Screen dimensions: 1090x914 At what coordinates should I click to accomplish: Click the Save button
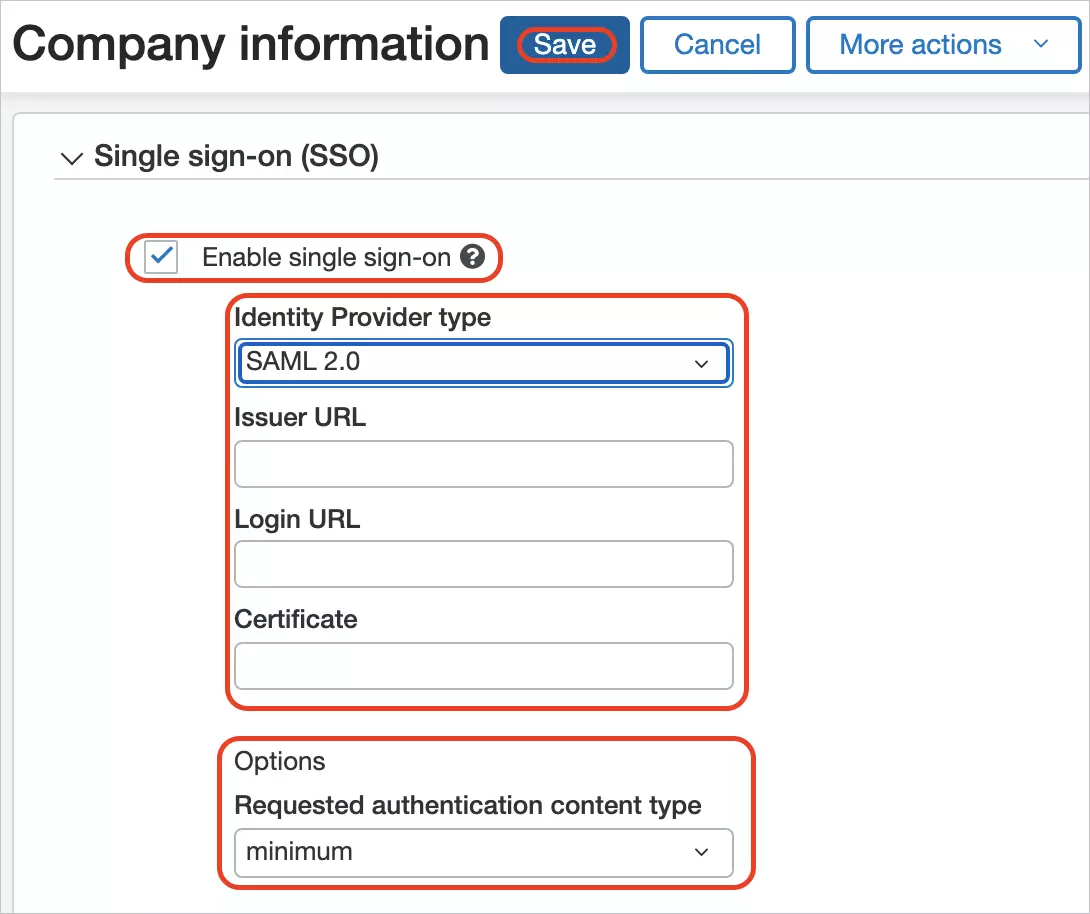(x=564, y=45)
